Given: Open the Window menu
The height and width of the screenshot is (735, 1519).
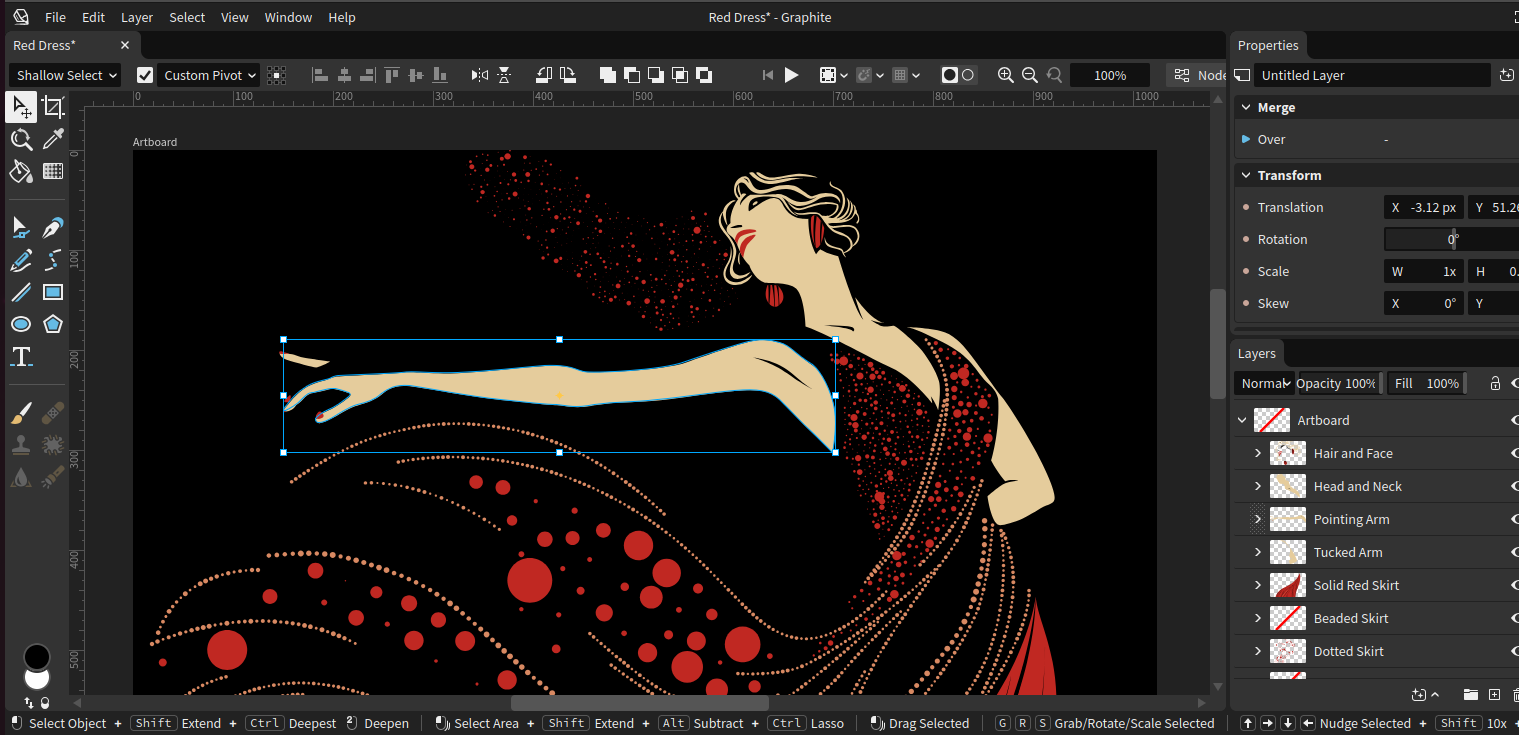Looking at the screenshot, I should click(x=288, y=17).
